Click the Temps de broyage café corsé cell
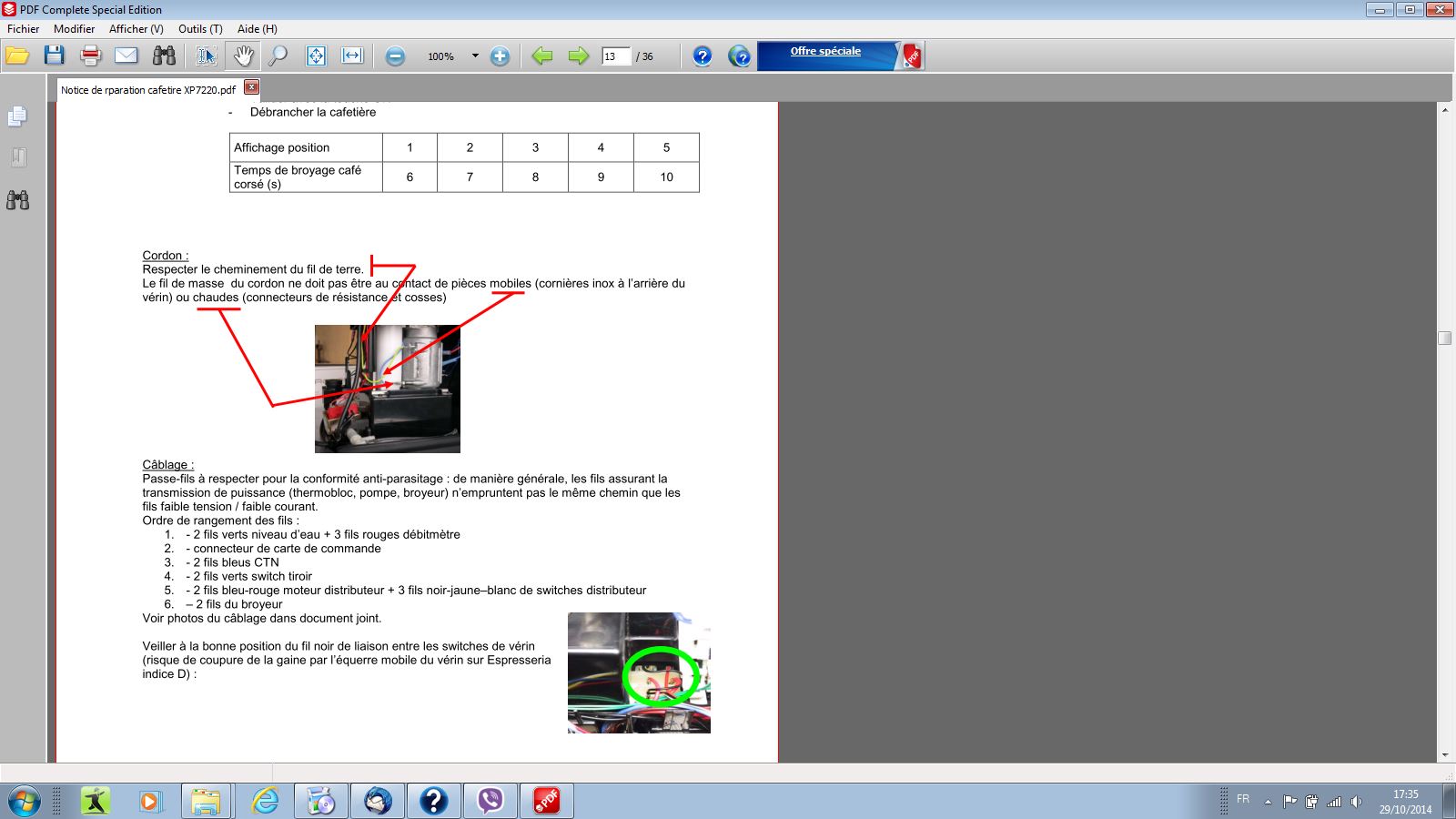 (x=306, y=177)
